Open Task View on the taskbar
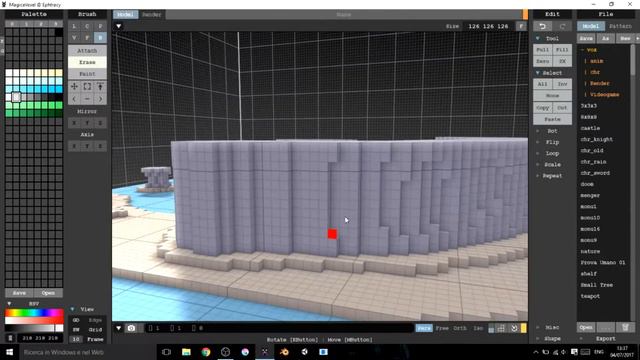This screenshot has height=360, width=640. 166,352
